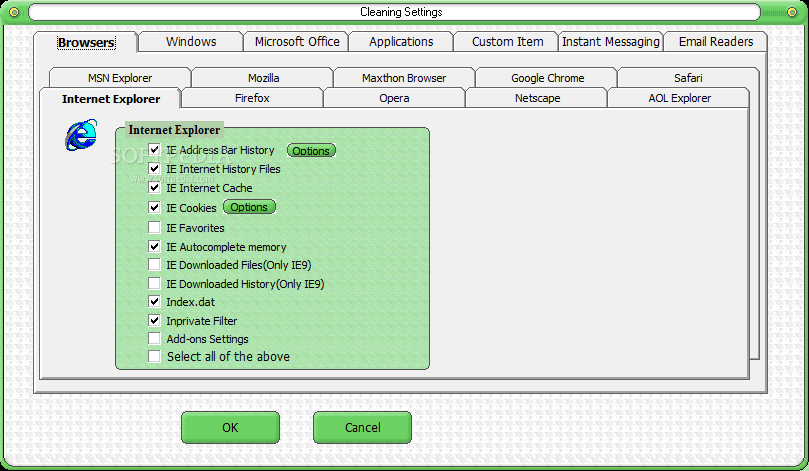809x471 pixels.
Task: Click the Internet Explorer logo icon
Action: coord(81,135)
